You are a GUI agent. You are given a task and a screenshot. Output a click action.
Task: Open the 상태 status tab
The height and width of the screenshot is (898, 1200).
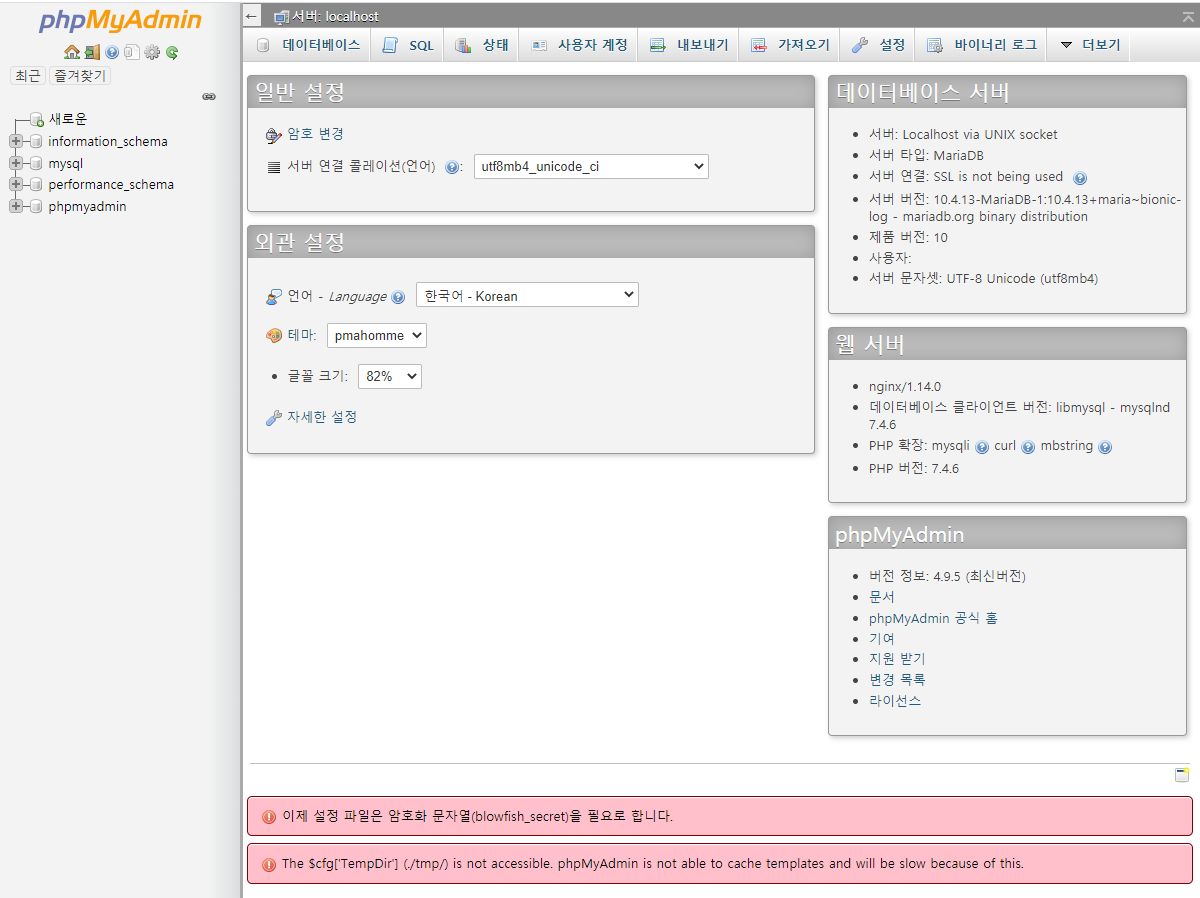pos(482,45)
